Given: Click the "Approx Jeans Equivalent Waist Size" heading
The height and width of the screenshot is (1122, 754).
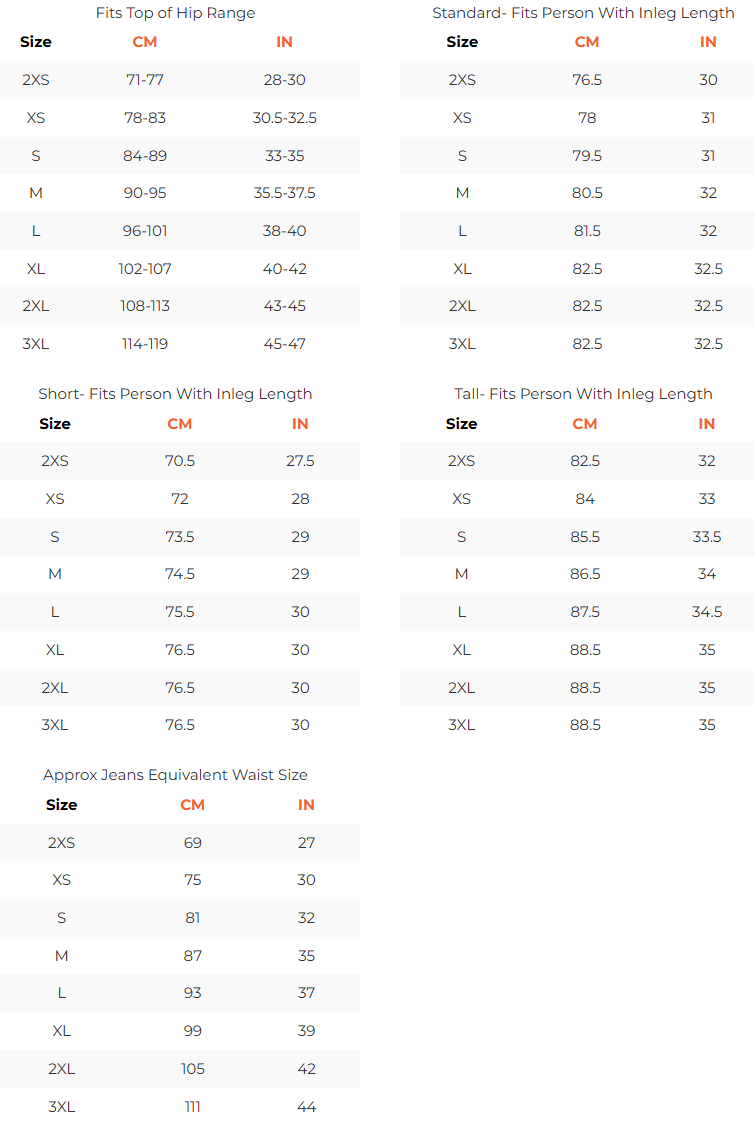Looking at the screenshot, I should (x=175, y=775).
